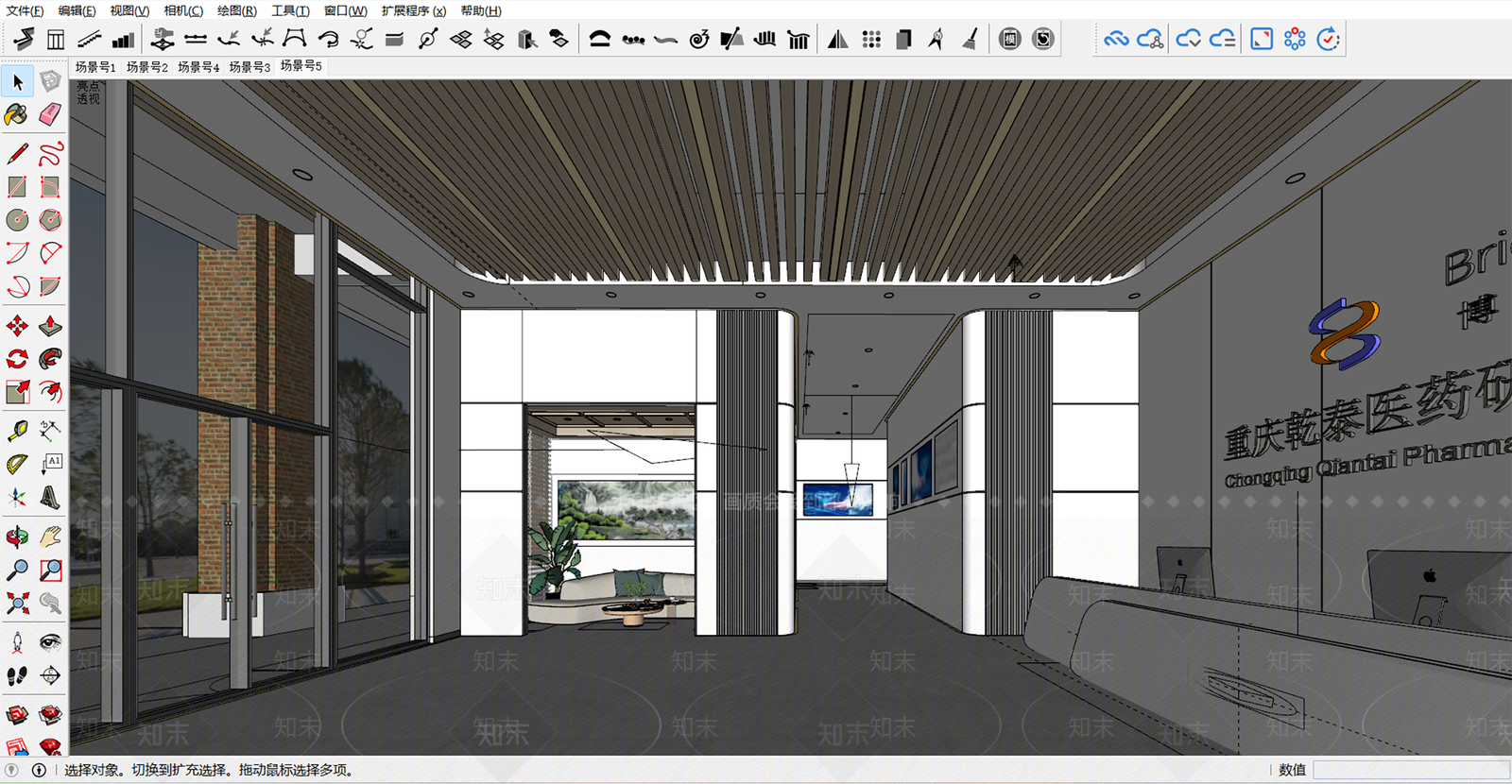Select the Protractor tool
This screenshot has width=1512, height=784.
point(17,464)
